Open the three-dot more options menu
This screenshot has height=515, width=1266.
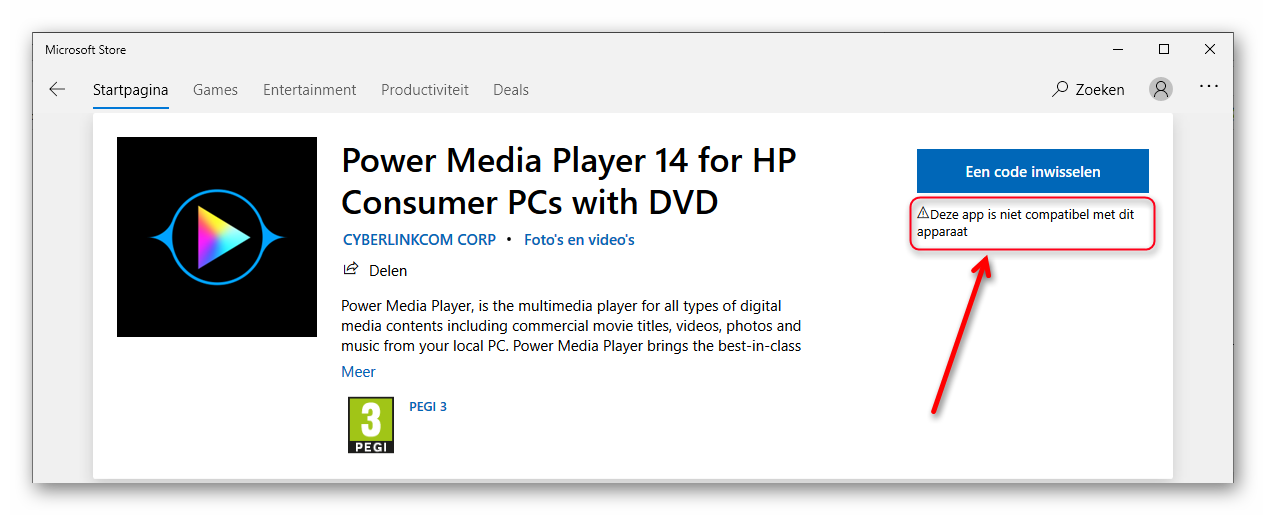click(x=1209, y=87)
